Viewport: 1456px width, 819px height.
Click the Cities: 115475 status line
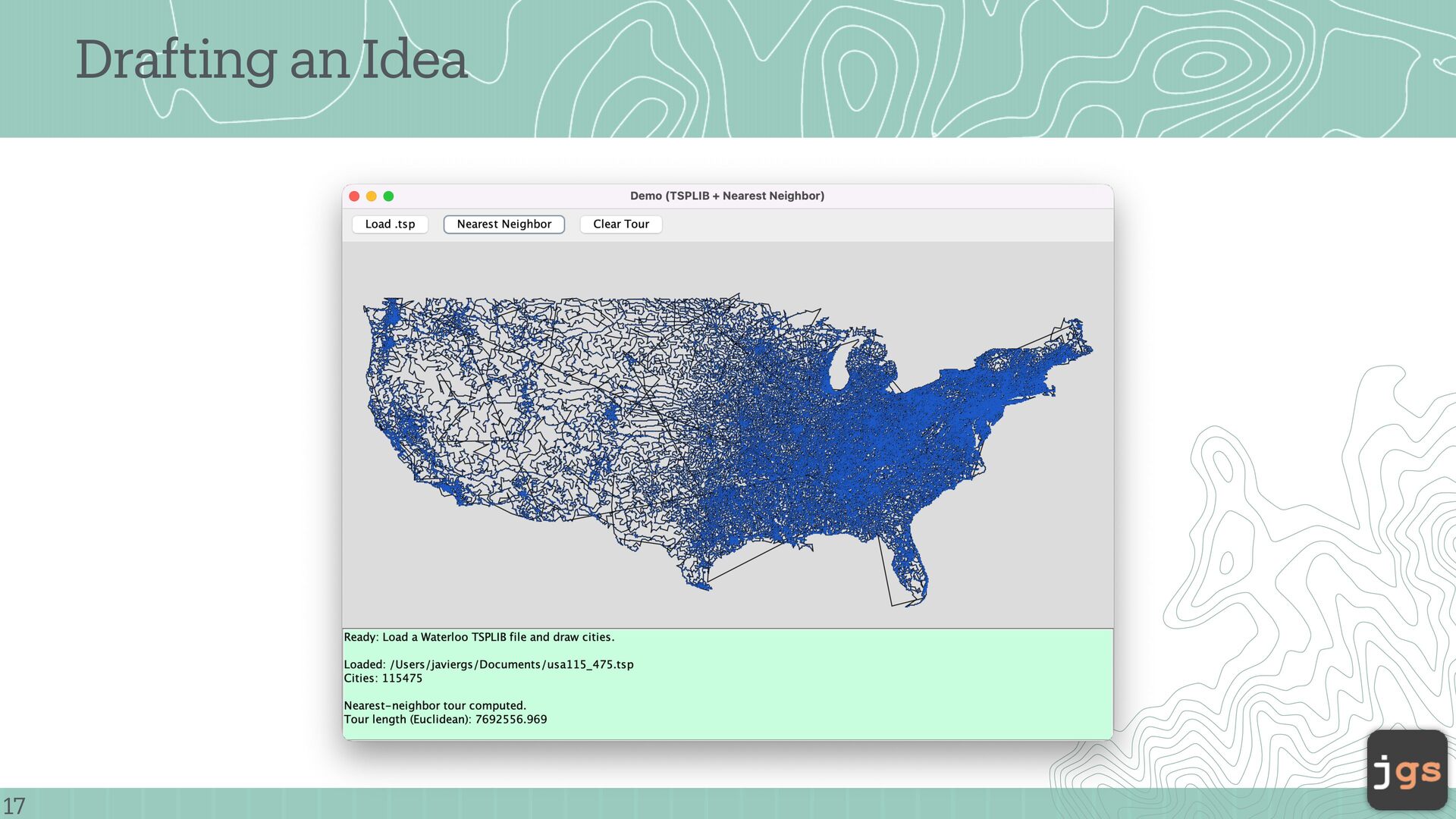point(383,679)
